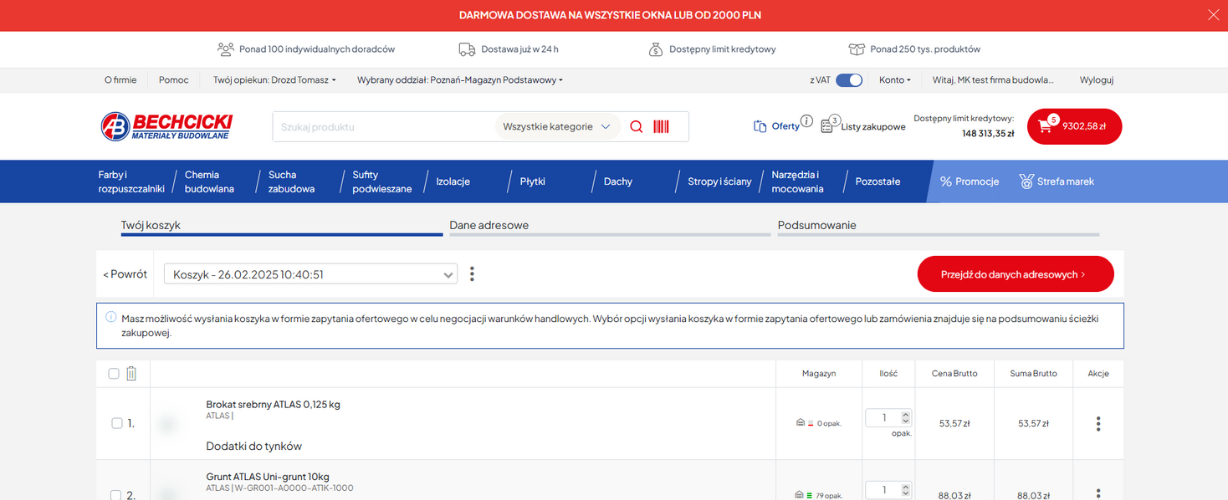Open Sucha zabudowa category
Screen dimensions: 1228x500
[291, 181]
